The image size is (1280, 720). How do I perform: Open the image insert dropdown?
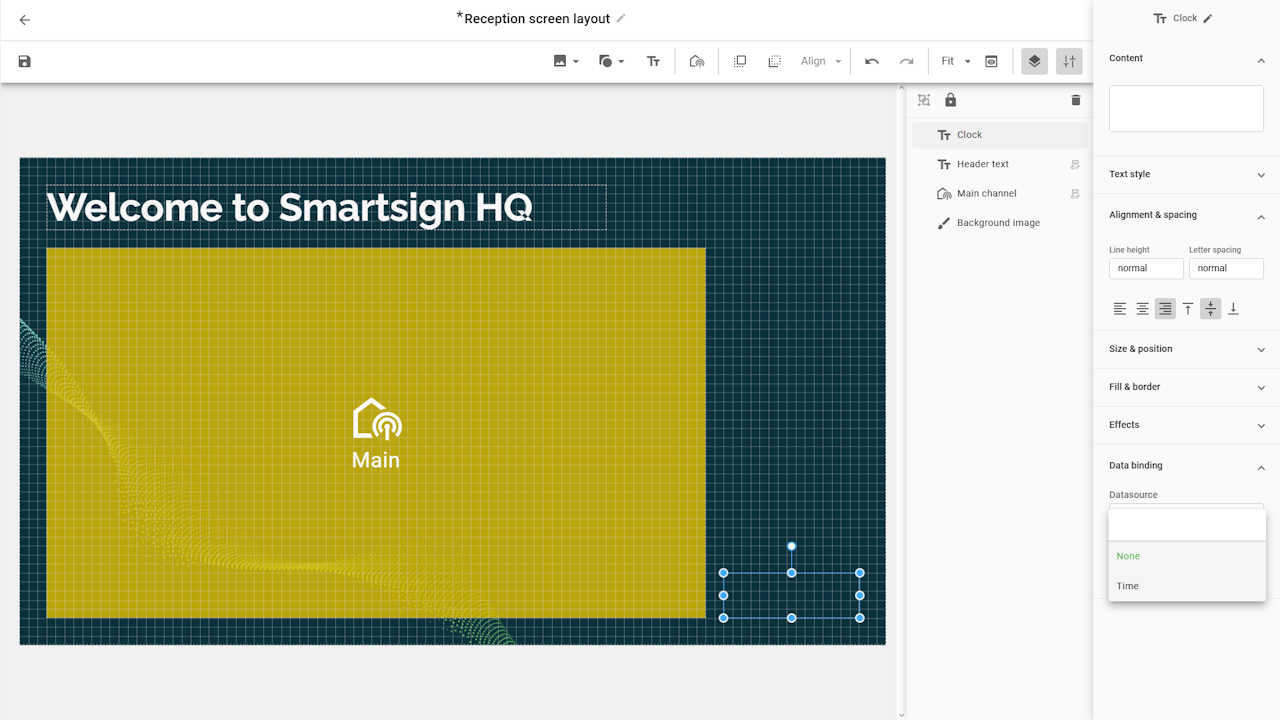click(566, 62)
